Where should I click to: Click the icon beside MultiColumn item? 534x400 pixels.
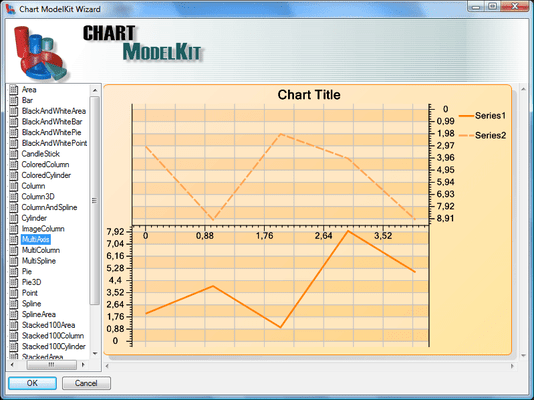[x=14, y=250]
